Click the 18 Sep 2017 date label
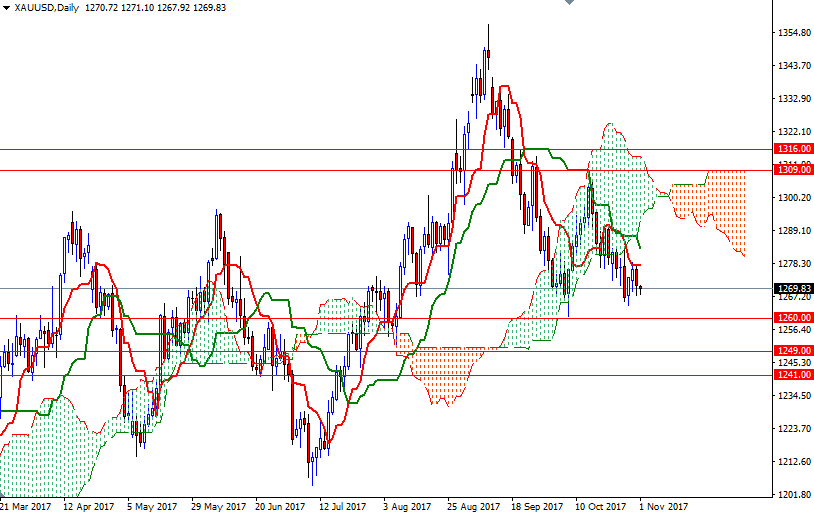This screenshot has width=814, height=514. point(537,506)
